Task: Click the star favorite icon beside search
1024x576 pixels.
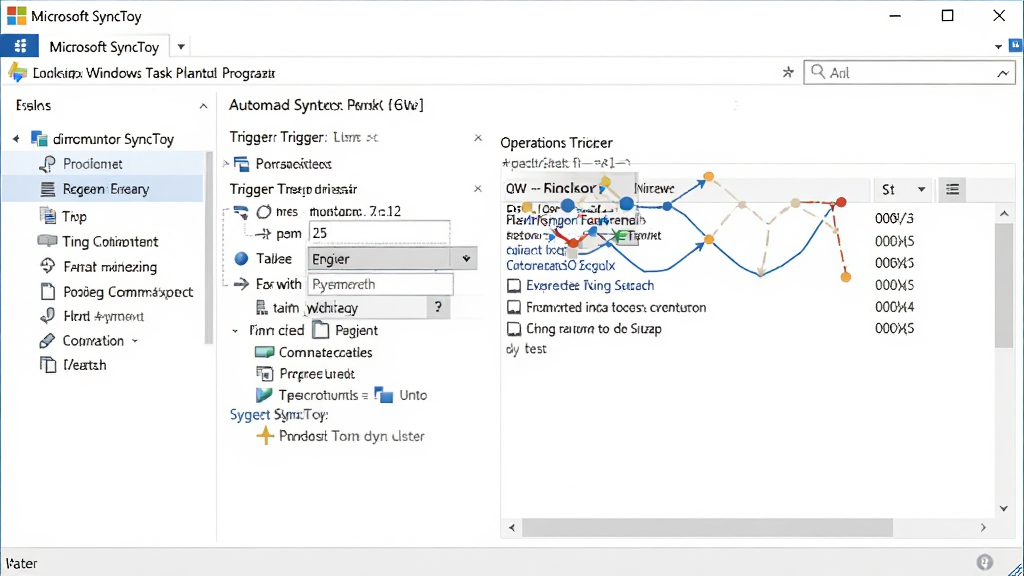Action: (x=788, y=72)
